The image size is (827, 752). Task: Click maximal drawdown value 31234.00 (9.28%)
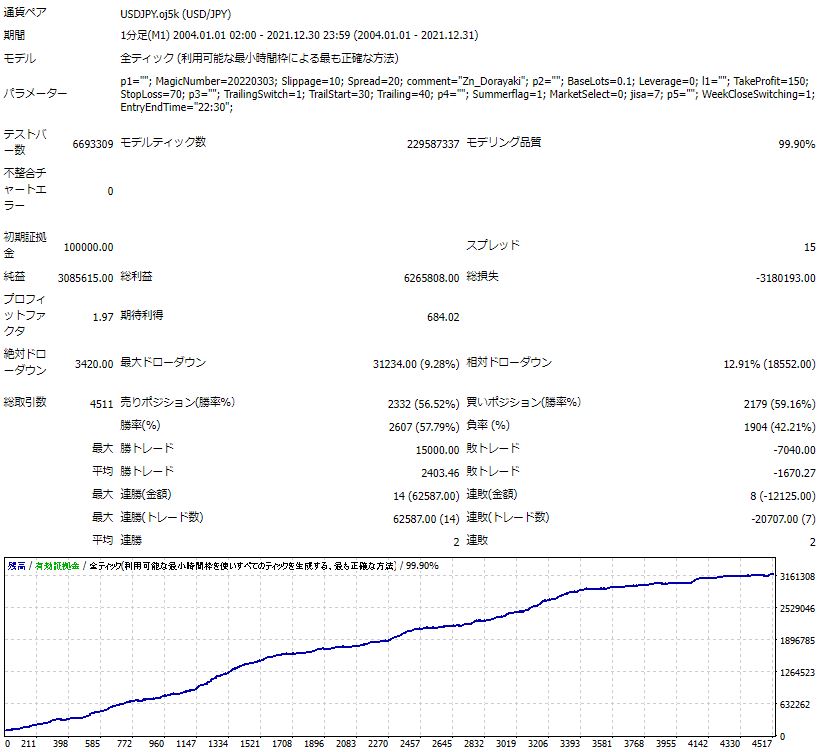coord(416,364)
